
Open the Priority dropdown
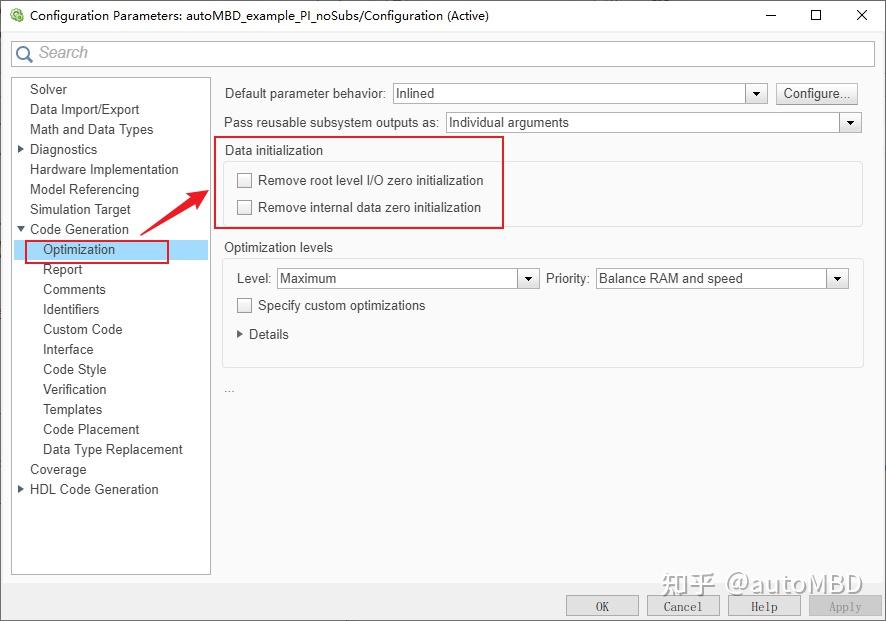coord(837,279)
